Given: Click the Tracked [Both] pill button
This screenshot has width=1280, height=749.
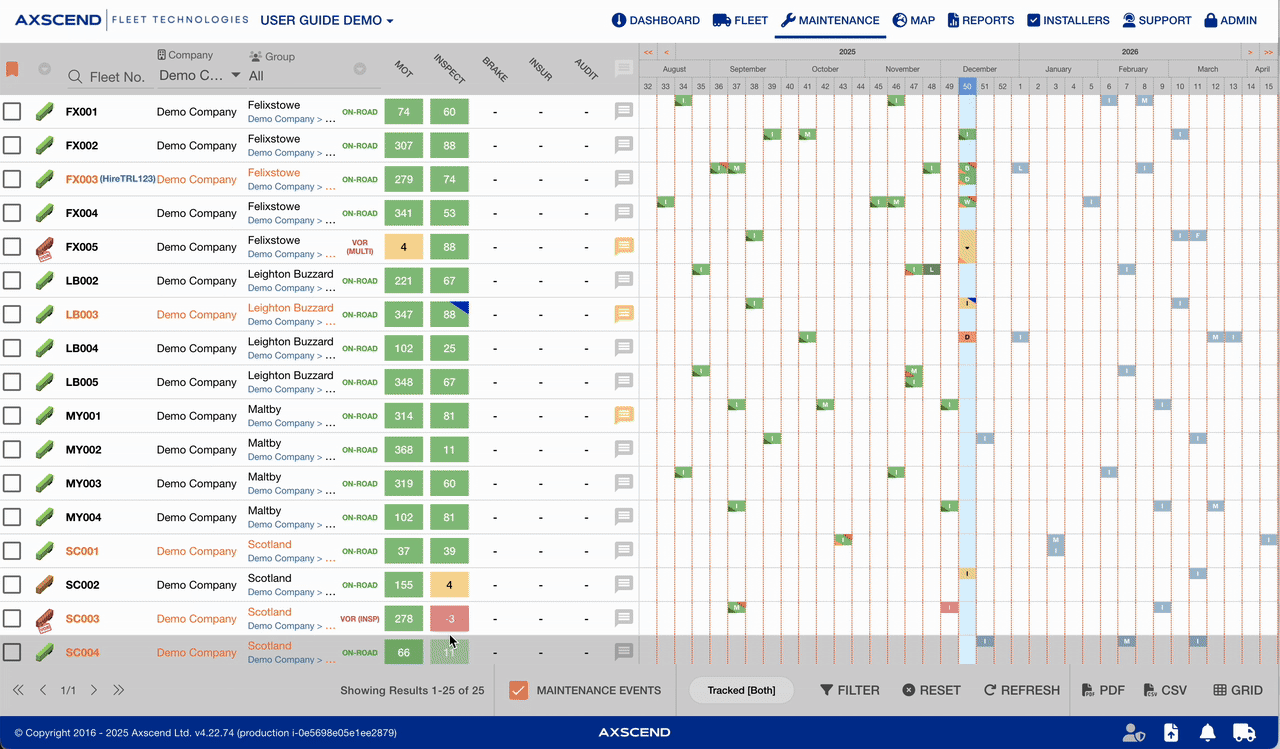Looking at the screenshot, I should pos(740,690).
